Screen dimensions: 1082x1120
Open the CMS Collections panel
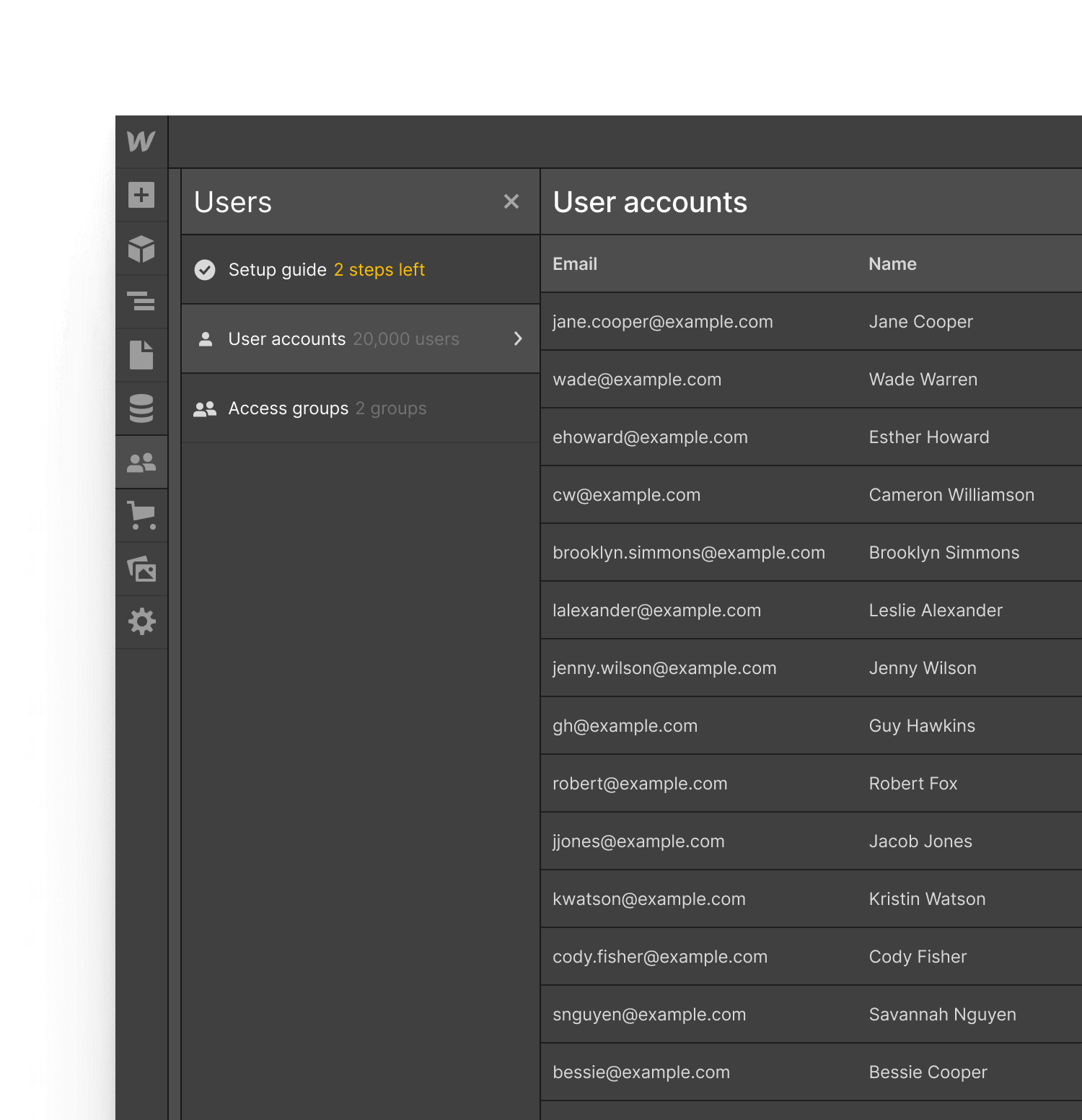coord(142,408)
